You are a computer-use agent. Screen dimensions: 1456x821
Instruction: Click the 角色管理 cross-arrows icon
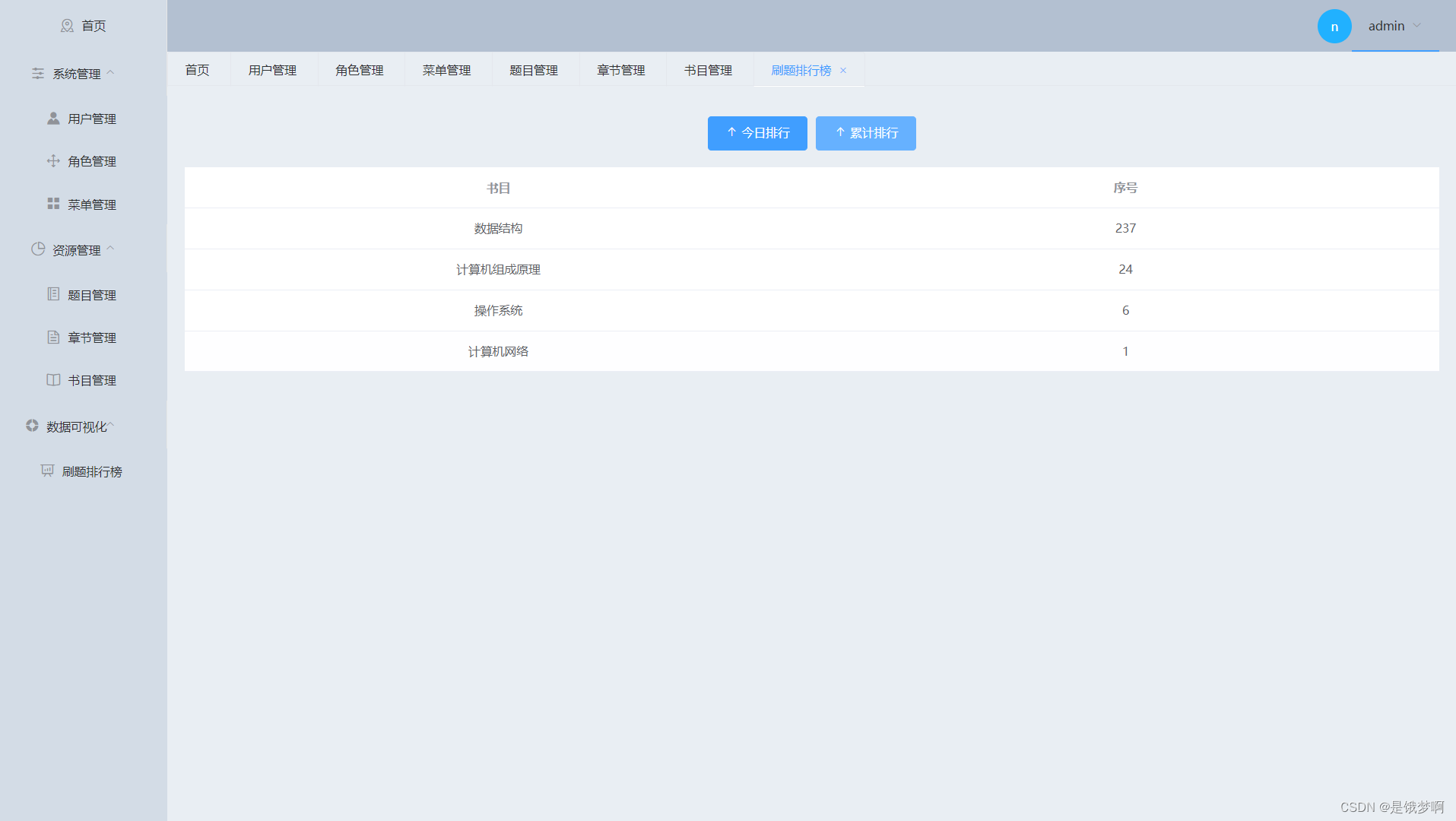tap(53, 160)
